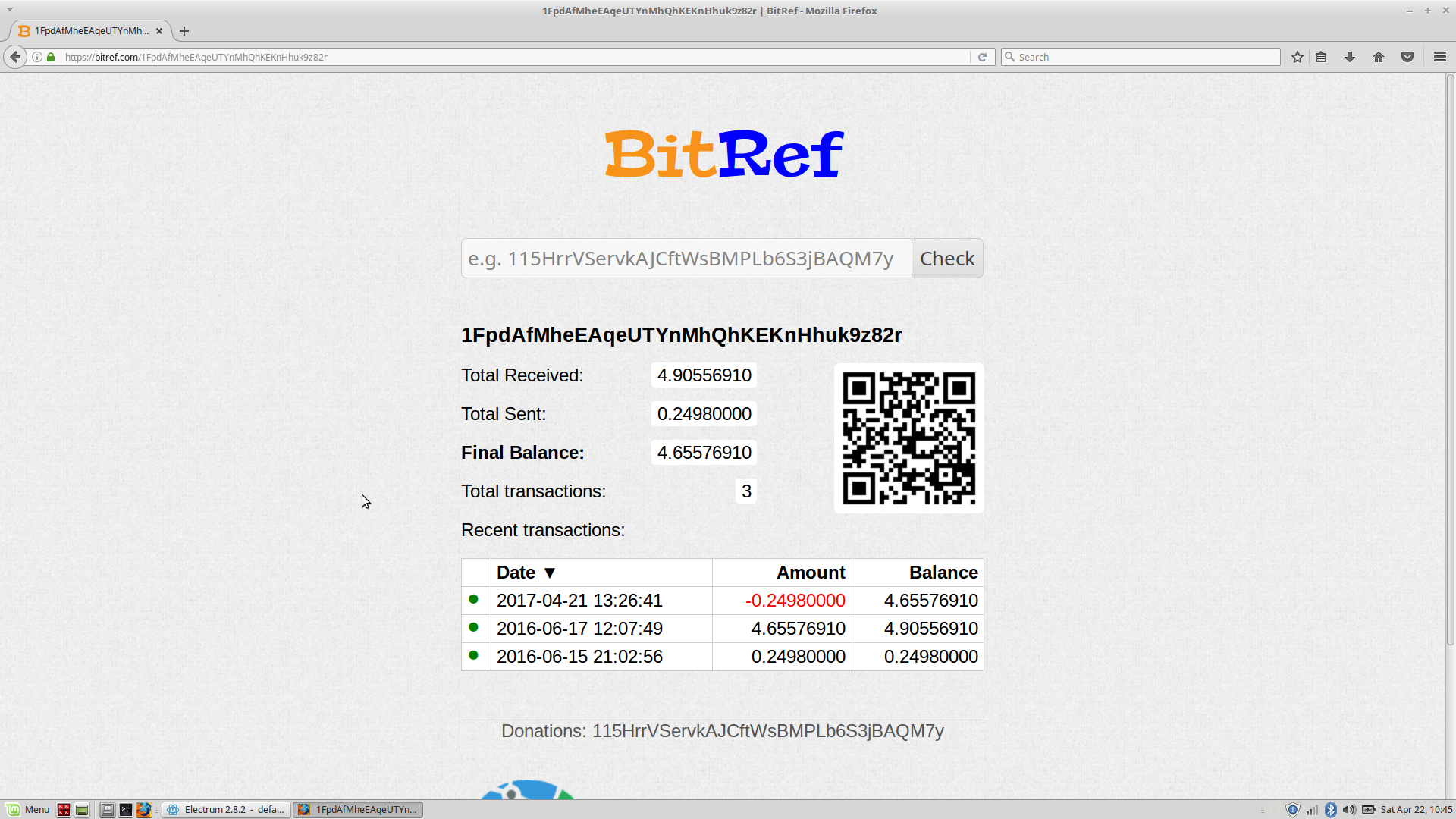Reload the page with refresh icon
The image size is (1456, 819).
(982, 57)
